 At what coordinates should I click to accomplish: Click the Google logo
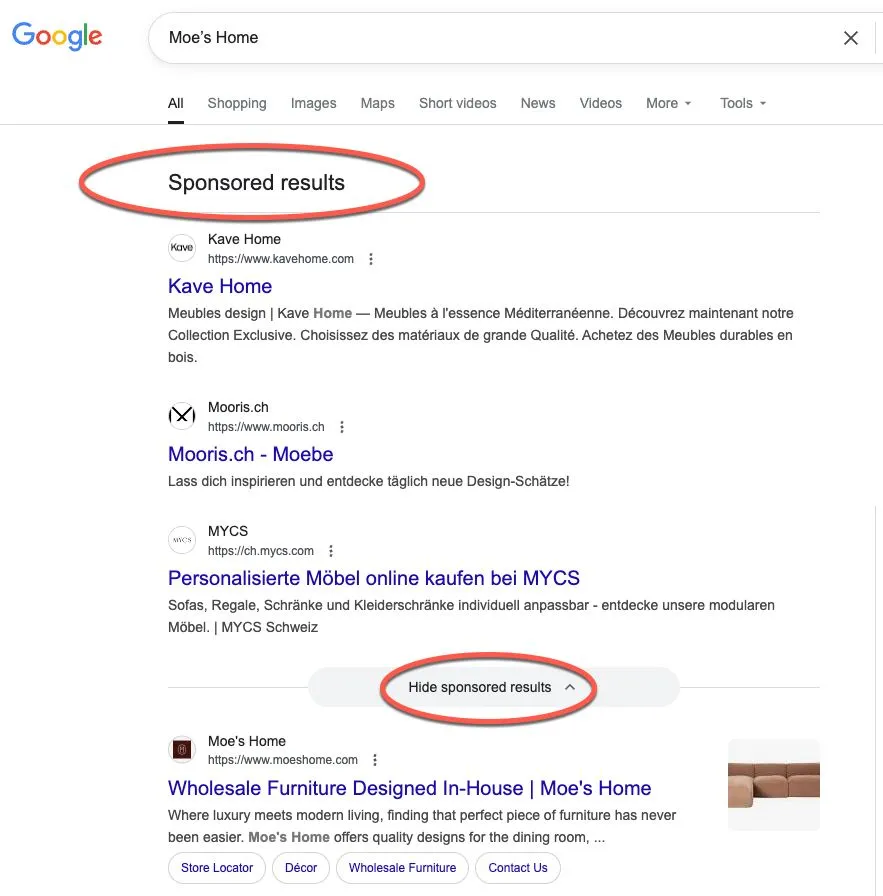click(57, 37)
